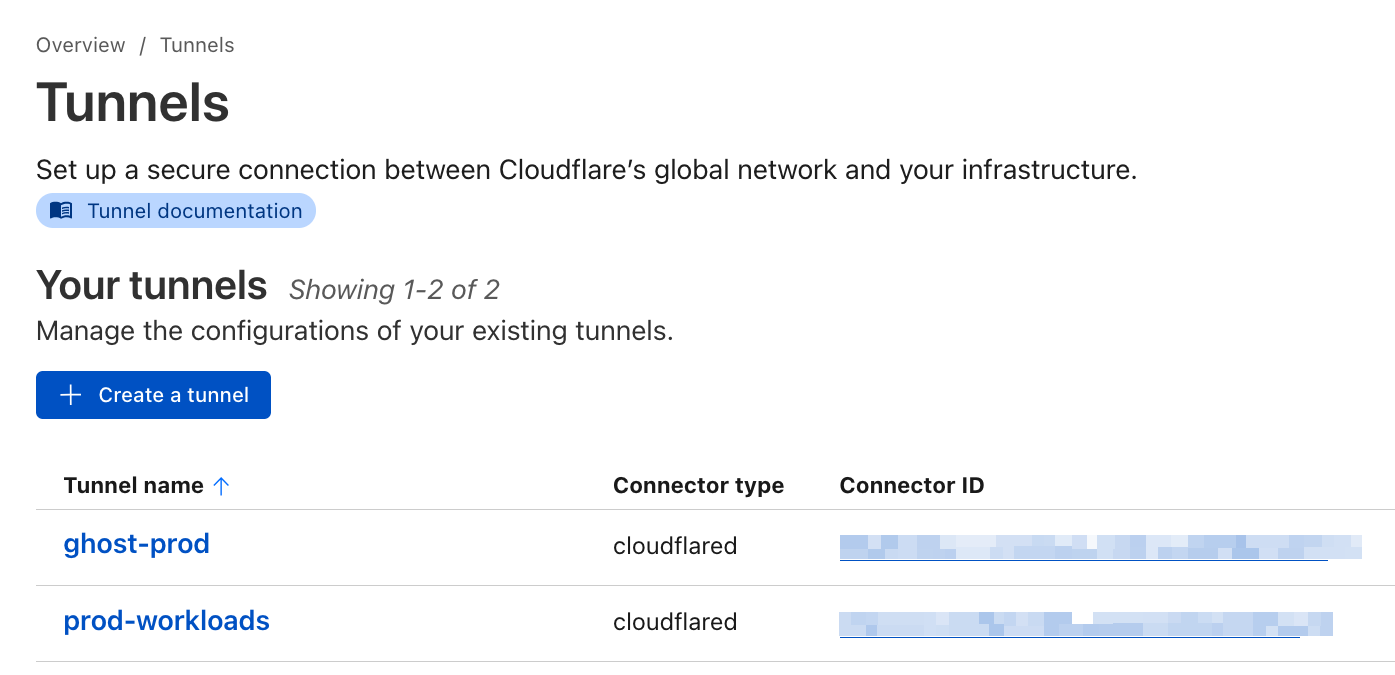1395x675 pixels.
Task: Click the cloudflared connector type in prod-workloads row
Action: point(675,622)
